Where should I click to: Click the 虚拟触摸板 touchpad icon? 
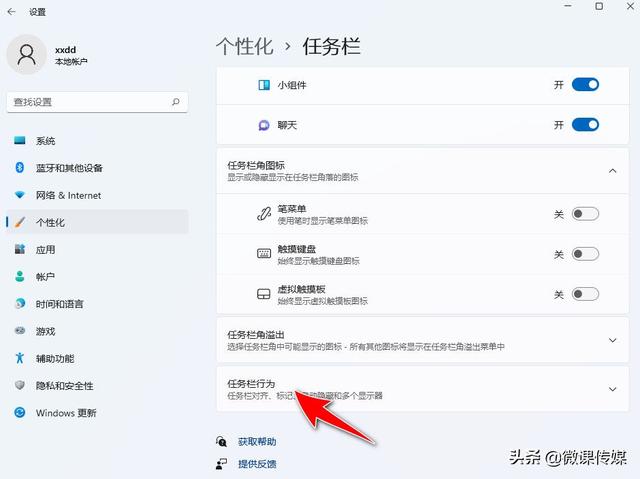point(264,293)
